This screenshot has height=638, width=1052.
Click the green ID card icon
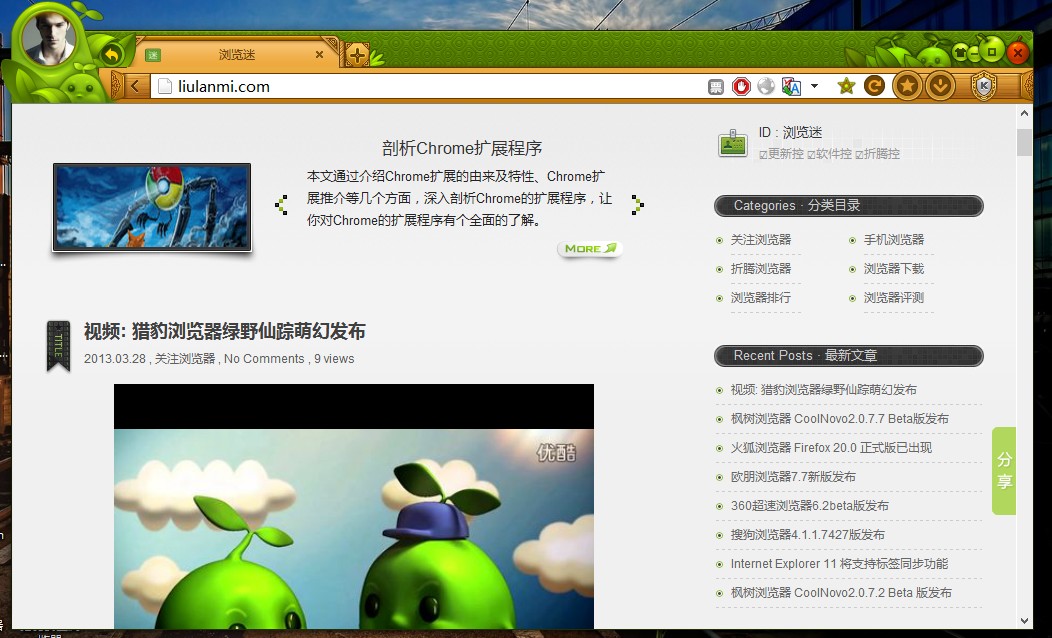(733, 143)
